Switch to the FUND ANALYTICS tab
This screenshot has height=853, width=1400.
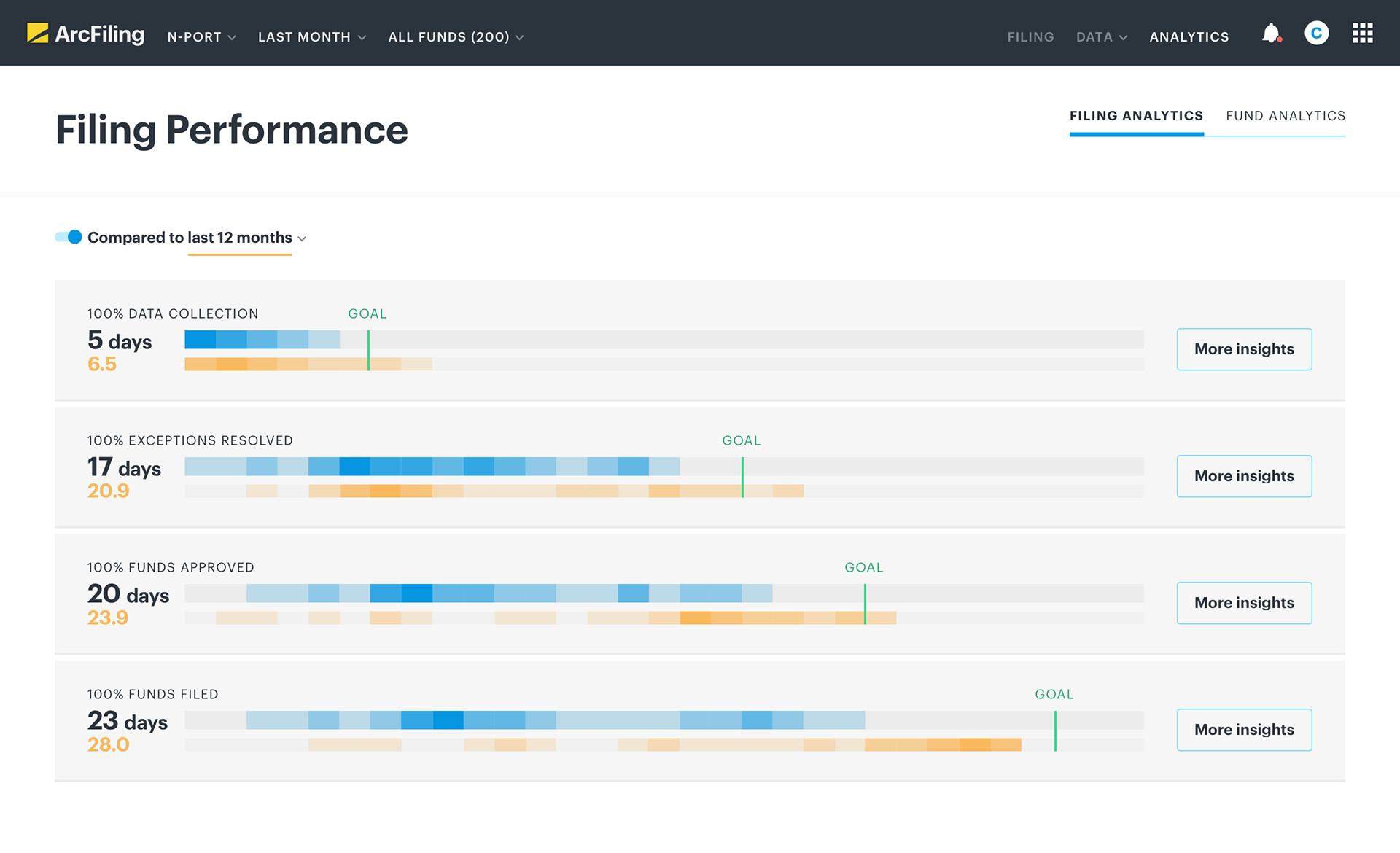click(x=1286, y=115)
